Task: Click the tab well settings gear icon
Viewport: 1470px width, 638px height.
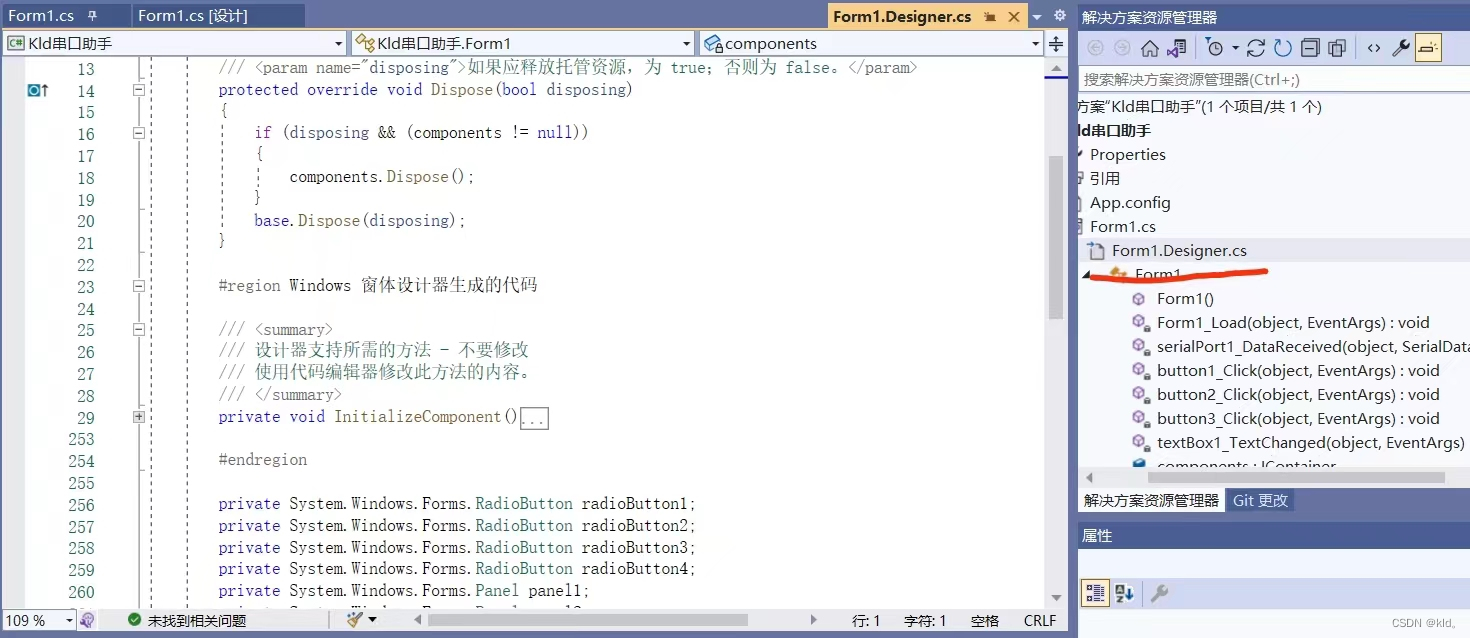Action: (x=1060, y=16)
